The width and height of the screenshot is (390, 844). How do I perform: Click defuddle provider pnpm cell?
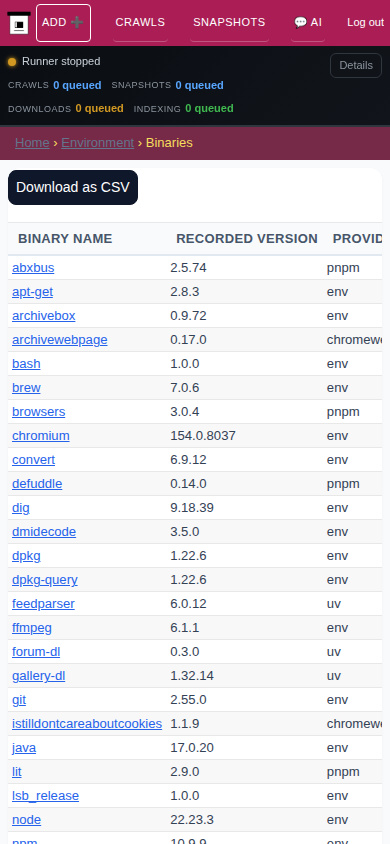pos(343,483)
